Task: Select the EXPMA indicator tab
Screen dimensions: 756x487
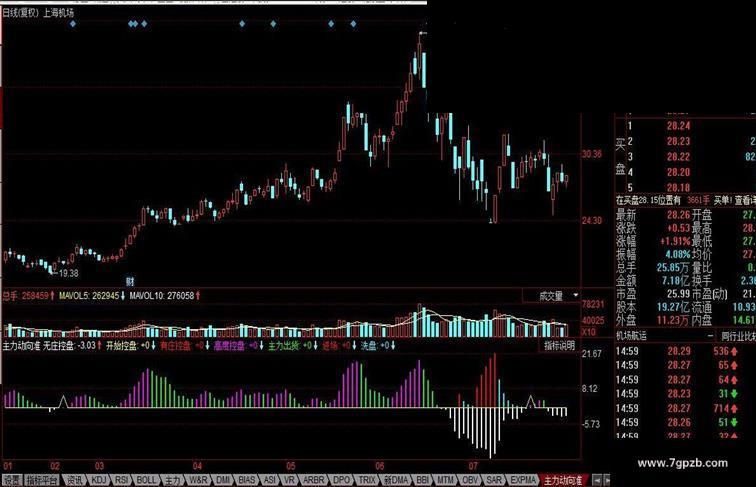Action: 523,480
